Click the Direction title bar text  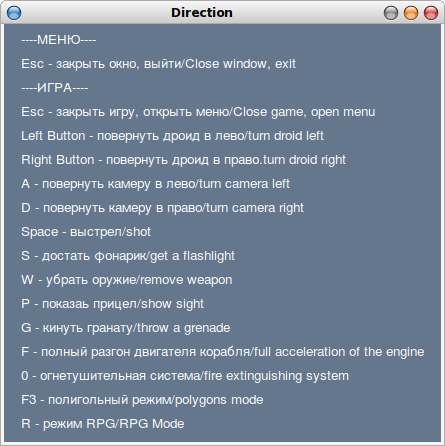(202, 13)
